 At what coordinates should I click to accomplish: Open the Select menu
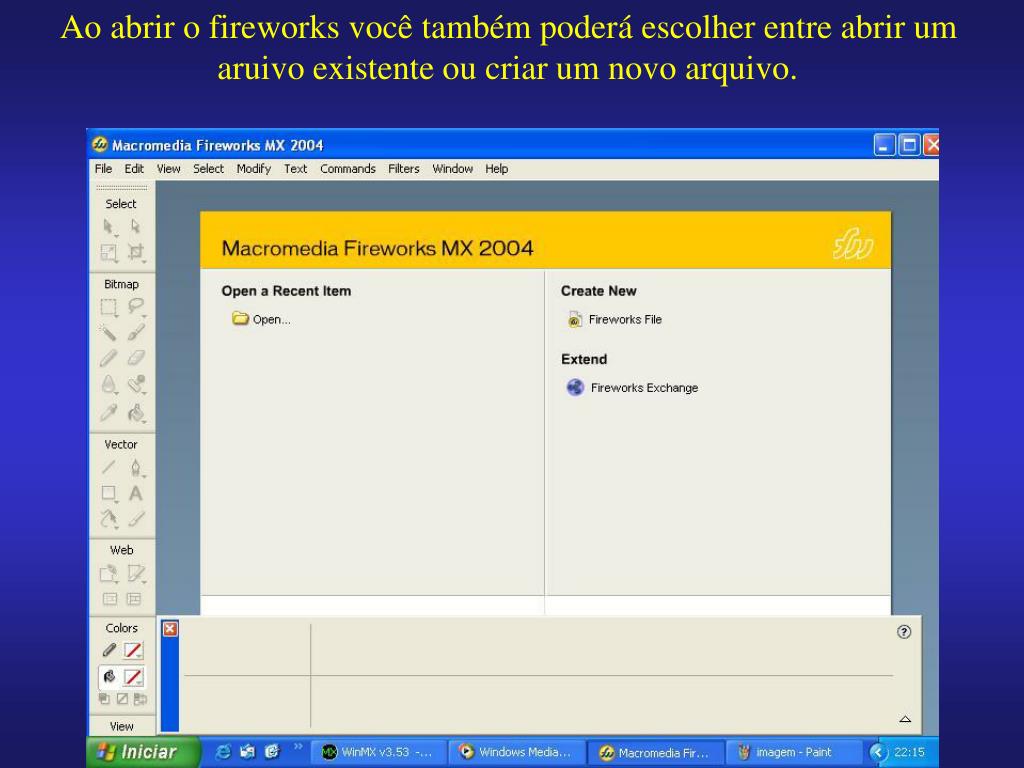[208, 168]
